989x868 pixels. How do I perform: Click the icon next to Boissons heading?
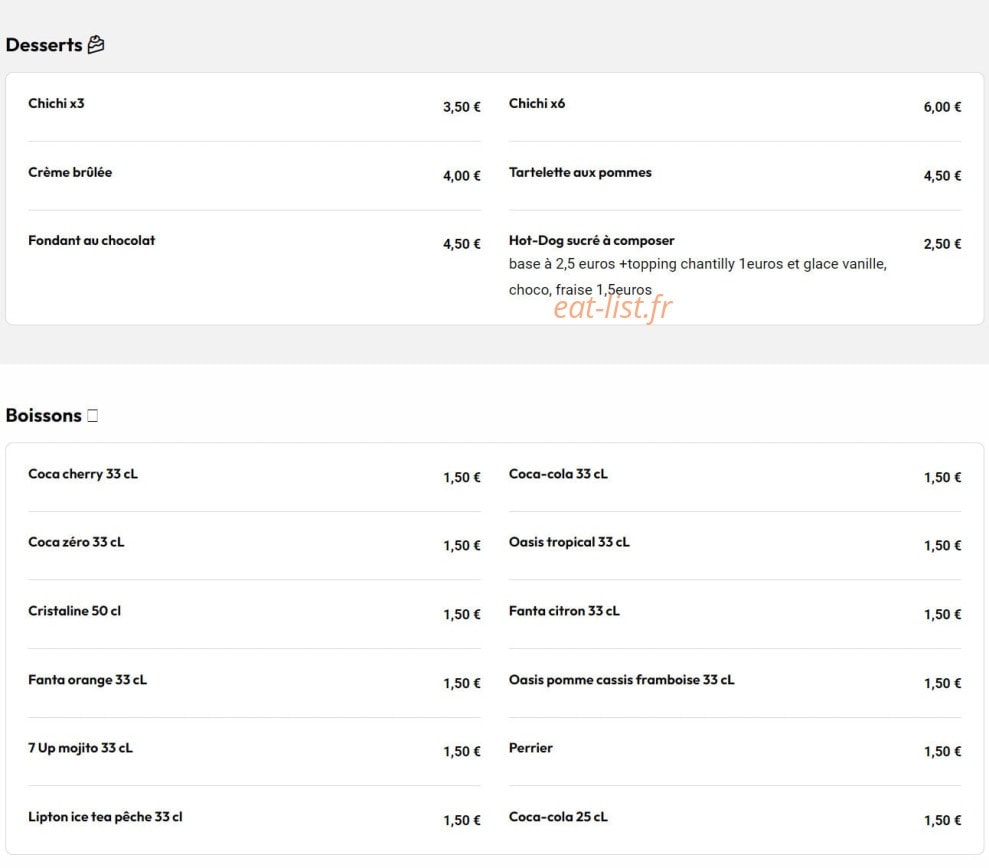pyautogui.click(x=92, y=416)
